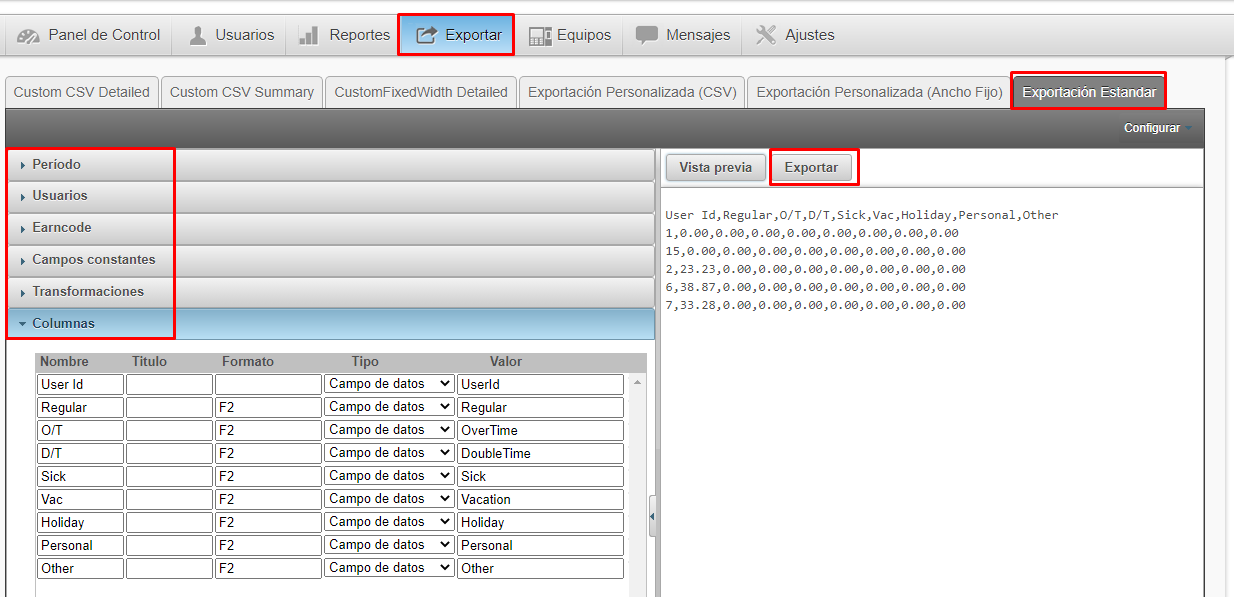Click the Exportar share arrow icon

point(427,35)
